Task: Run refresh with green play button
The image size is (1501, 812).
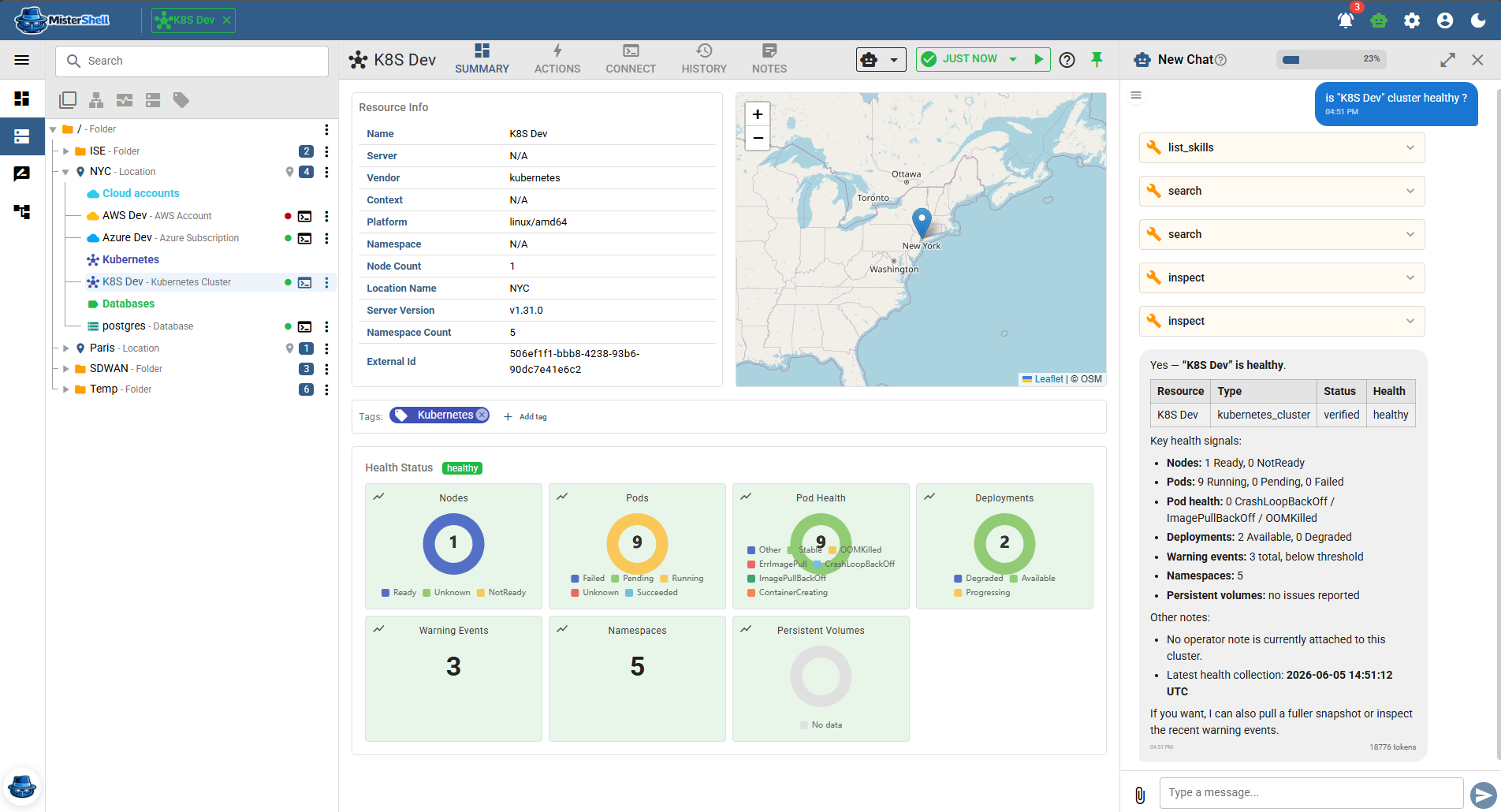Action: click(1039, 59)
